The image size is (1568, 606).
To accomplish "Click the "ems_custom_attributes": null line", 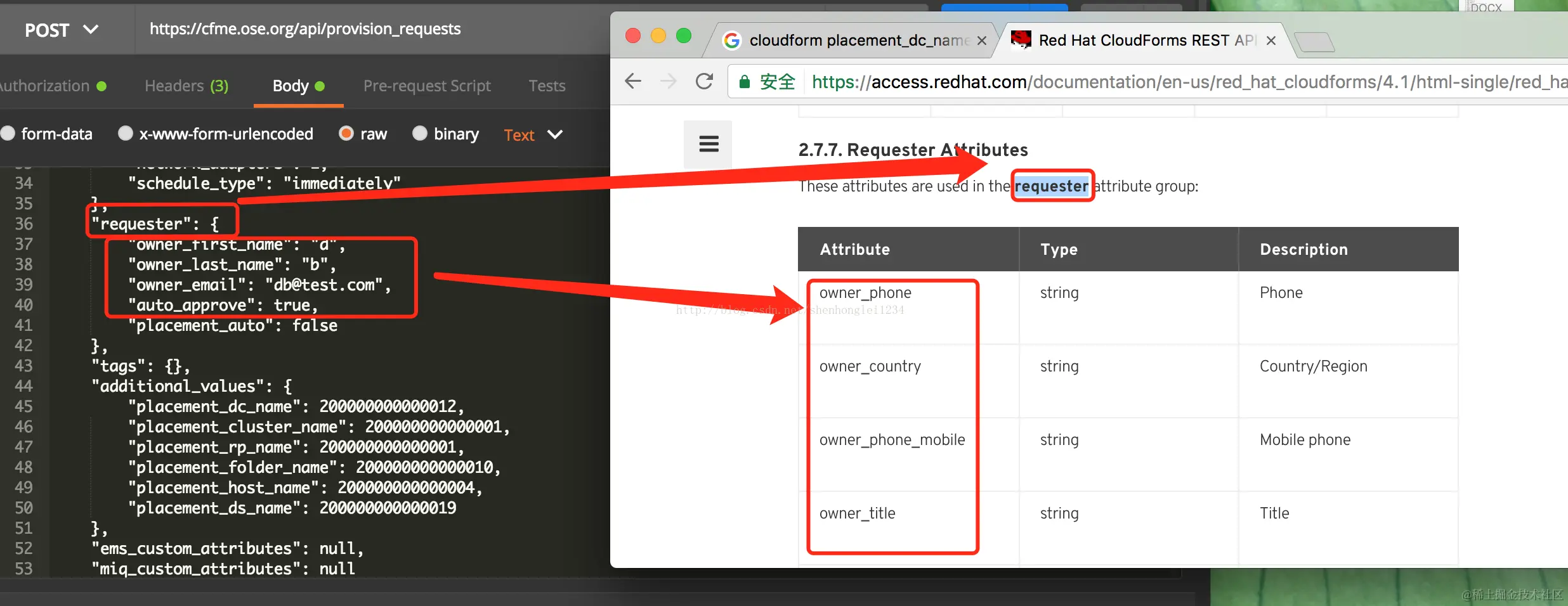I will pyautogui.click(x=228, y=548).
